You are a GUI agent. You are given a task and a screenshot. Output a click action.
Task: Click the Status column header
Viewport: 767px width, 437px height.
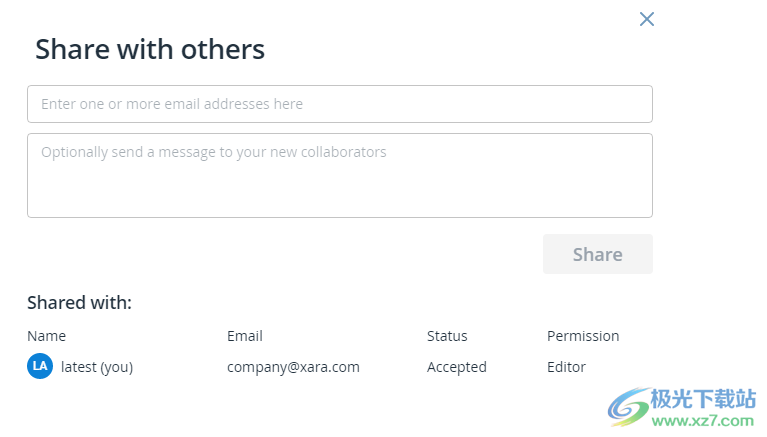click(447, 336)
